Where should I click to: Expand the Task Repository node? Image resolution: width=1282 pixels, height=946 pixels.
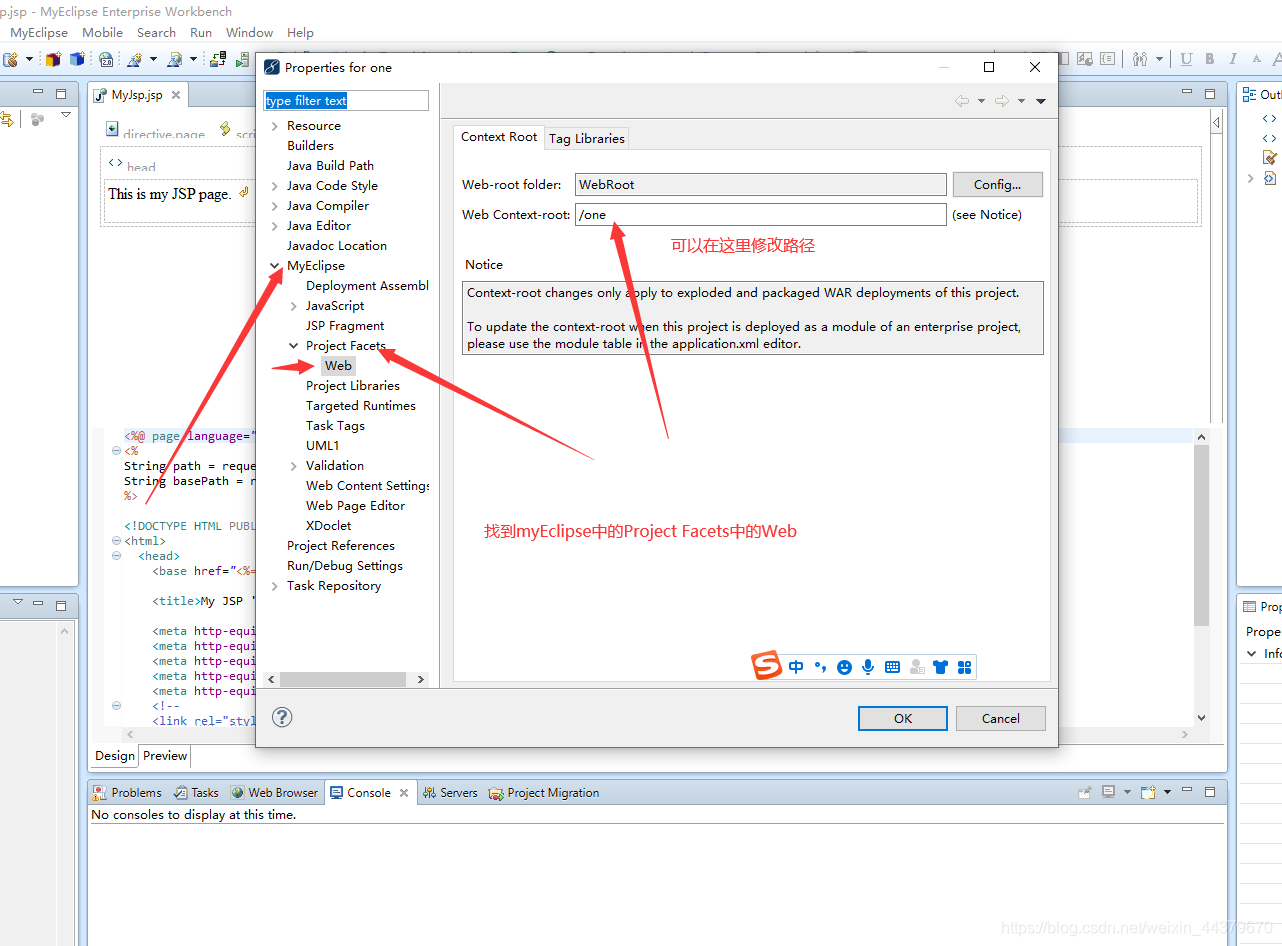[275, 586]
